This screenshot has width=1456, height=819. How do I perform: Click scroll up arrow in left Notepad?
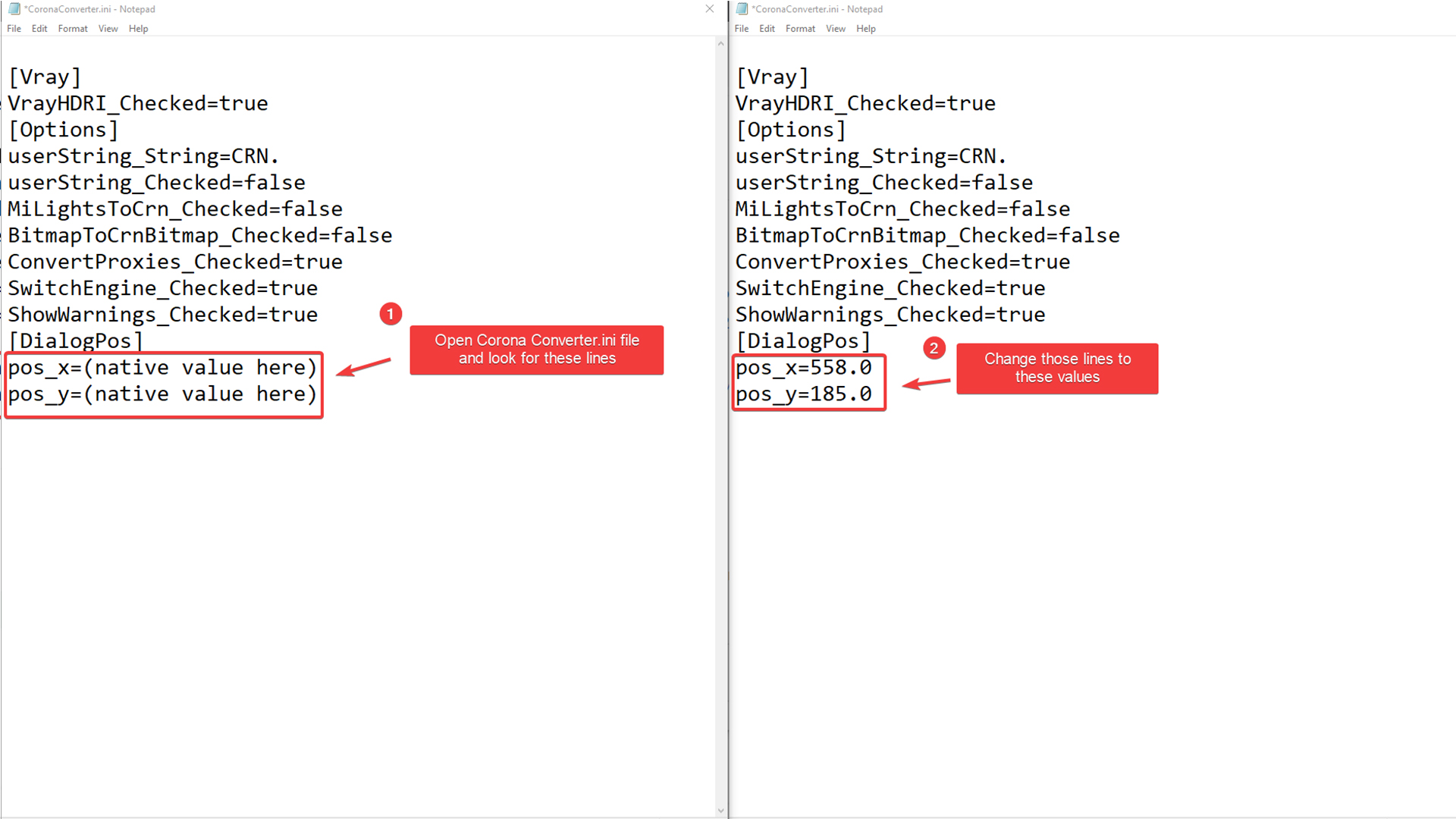(720, 44)
